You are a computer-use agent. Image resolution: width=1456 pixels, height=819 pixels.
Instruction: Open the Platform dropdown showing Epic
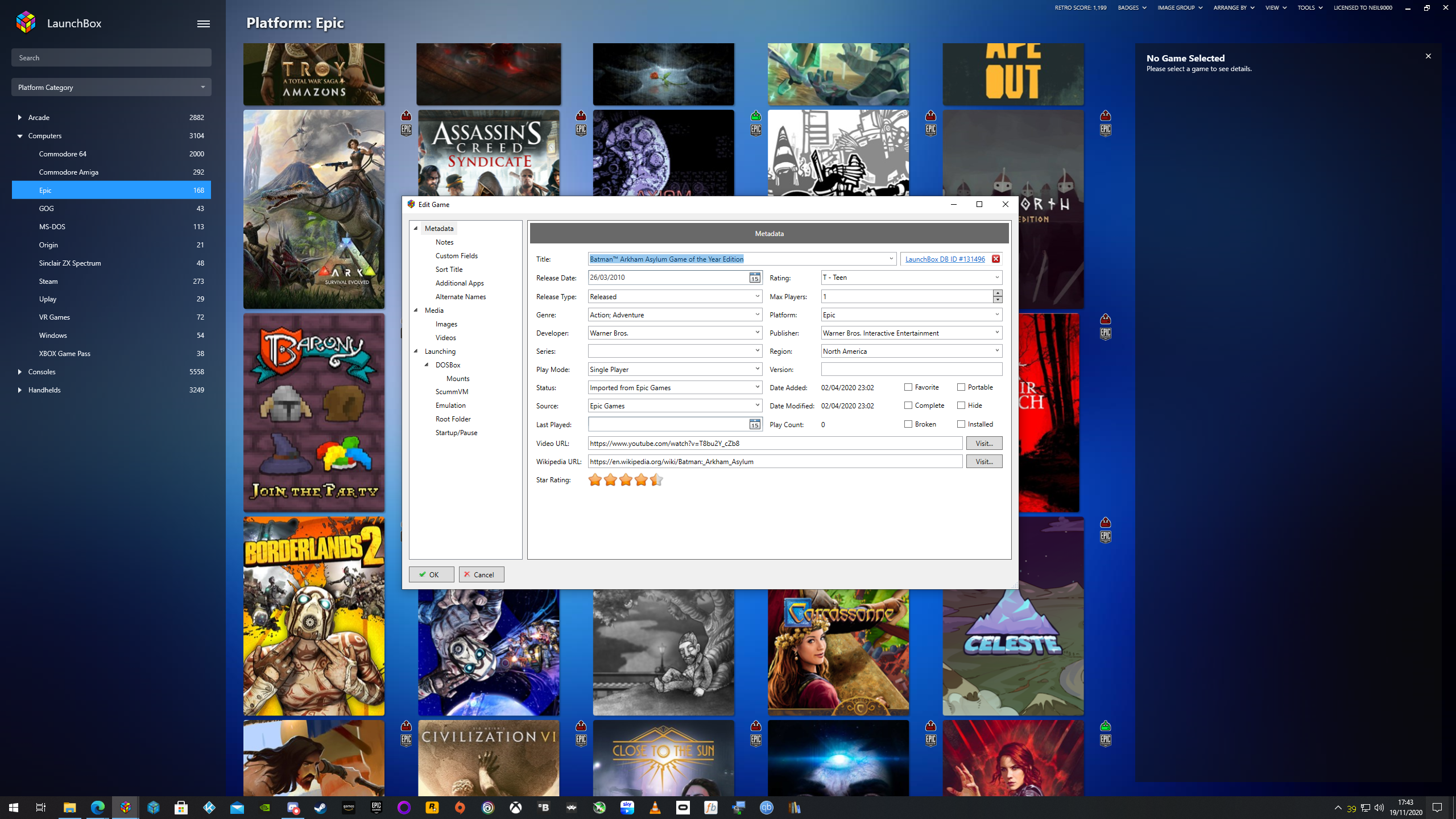(x=997, y=315)
